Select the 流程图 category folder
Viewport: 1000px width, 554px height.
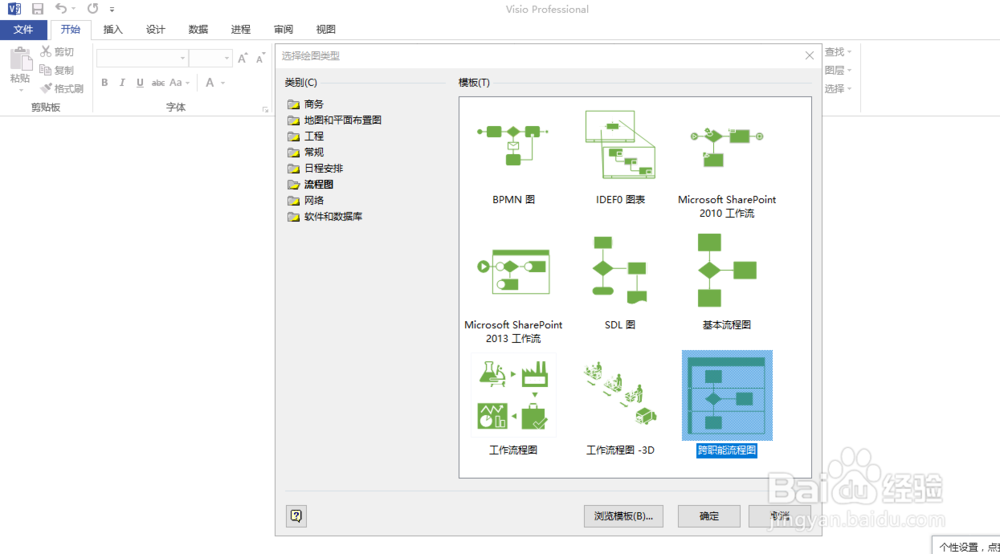[x=311, y=184]
